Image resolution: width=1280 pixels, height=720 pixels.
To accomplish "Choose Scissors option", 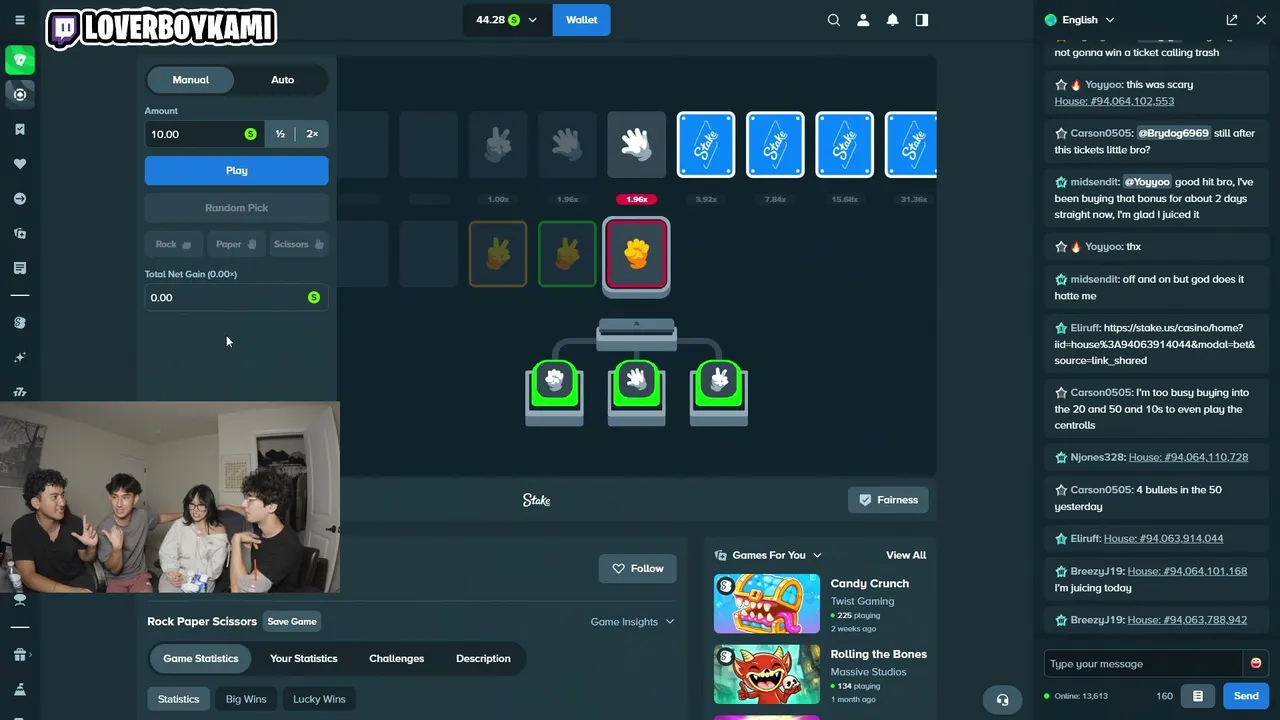I will [x=299, y=244].
